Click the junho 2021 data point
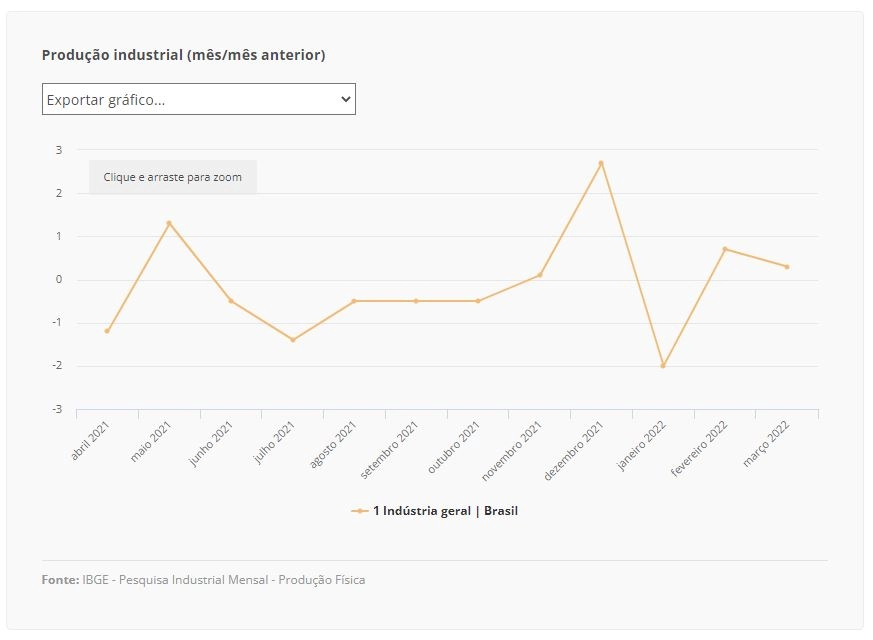The width and height of the screenshot is (873, 640). coord(231,301)
